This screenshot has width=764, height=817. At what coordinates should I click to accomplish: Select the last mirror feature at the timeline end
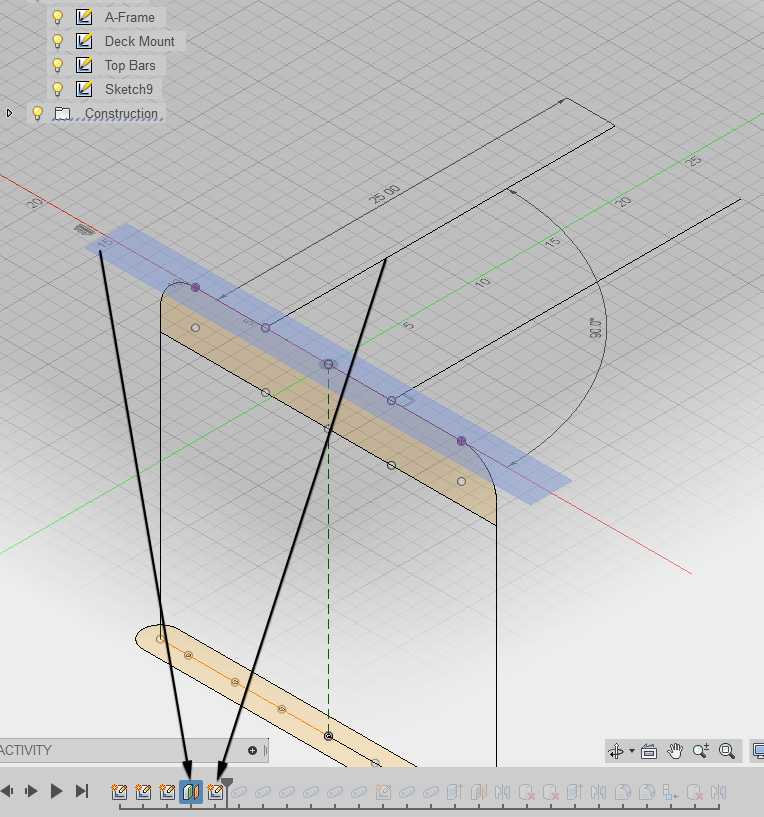point(719,792)
